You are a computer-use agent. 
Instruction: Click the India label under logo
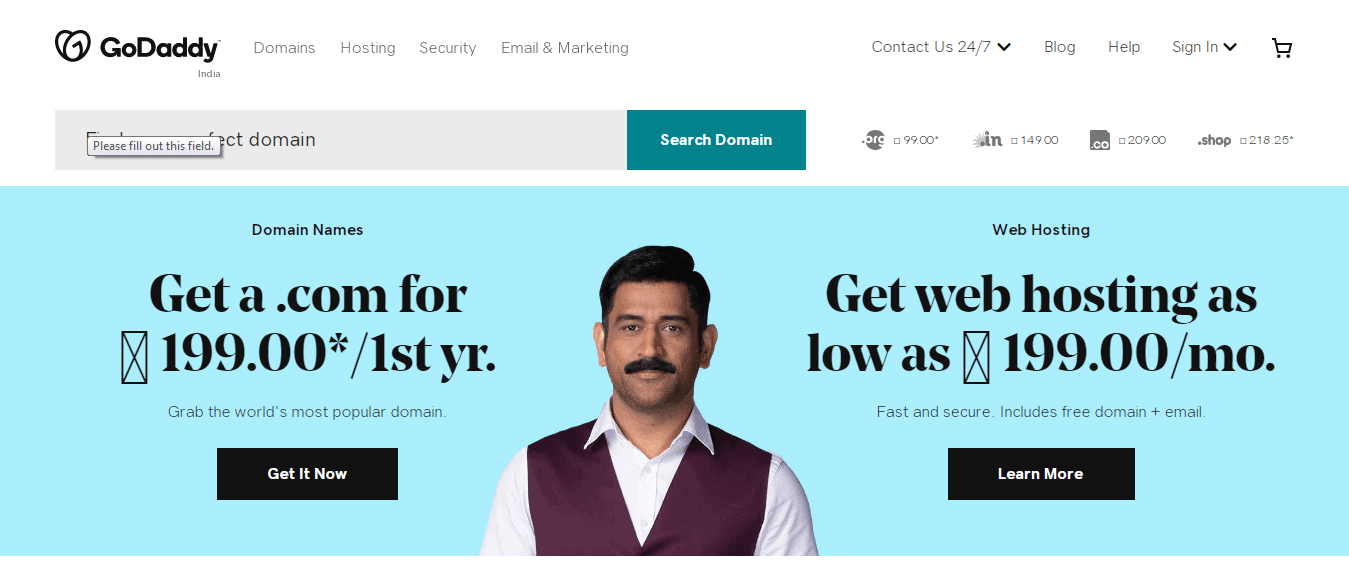tap(209, 74)
